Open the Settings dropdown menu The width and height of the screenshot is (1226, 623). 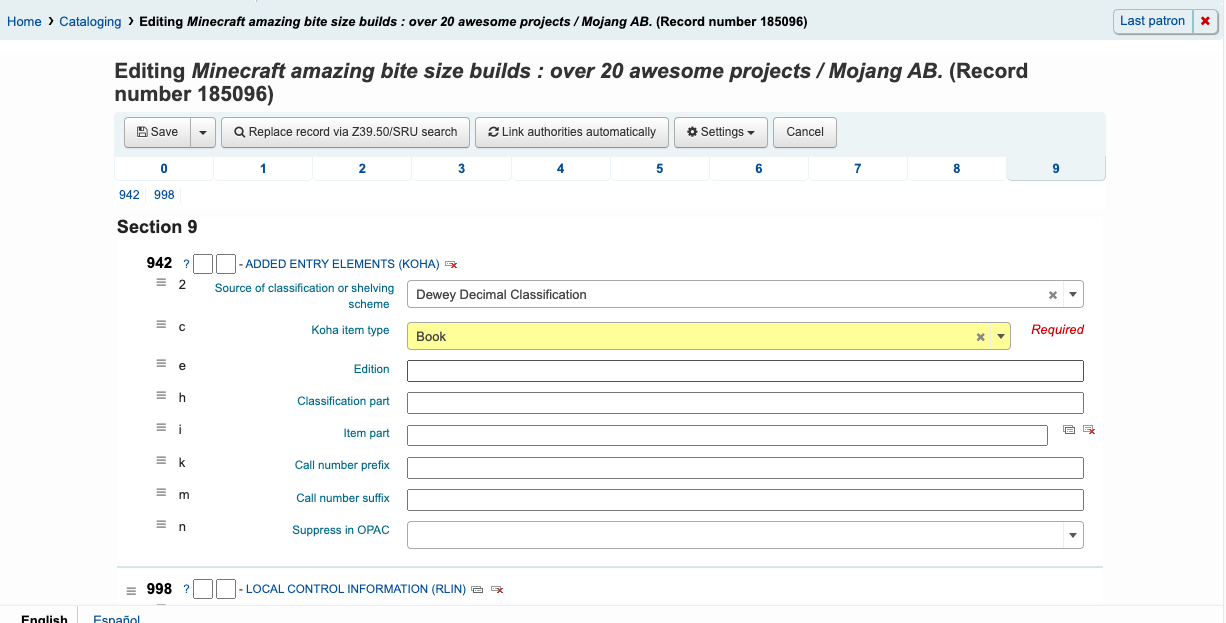[720, 132]
